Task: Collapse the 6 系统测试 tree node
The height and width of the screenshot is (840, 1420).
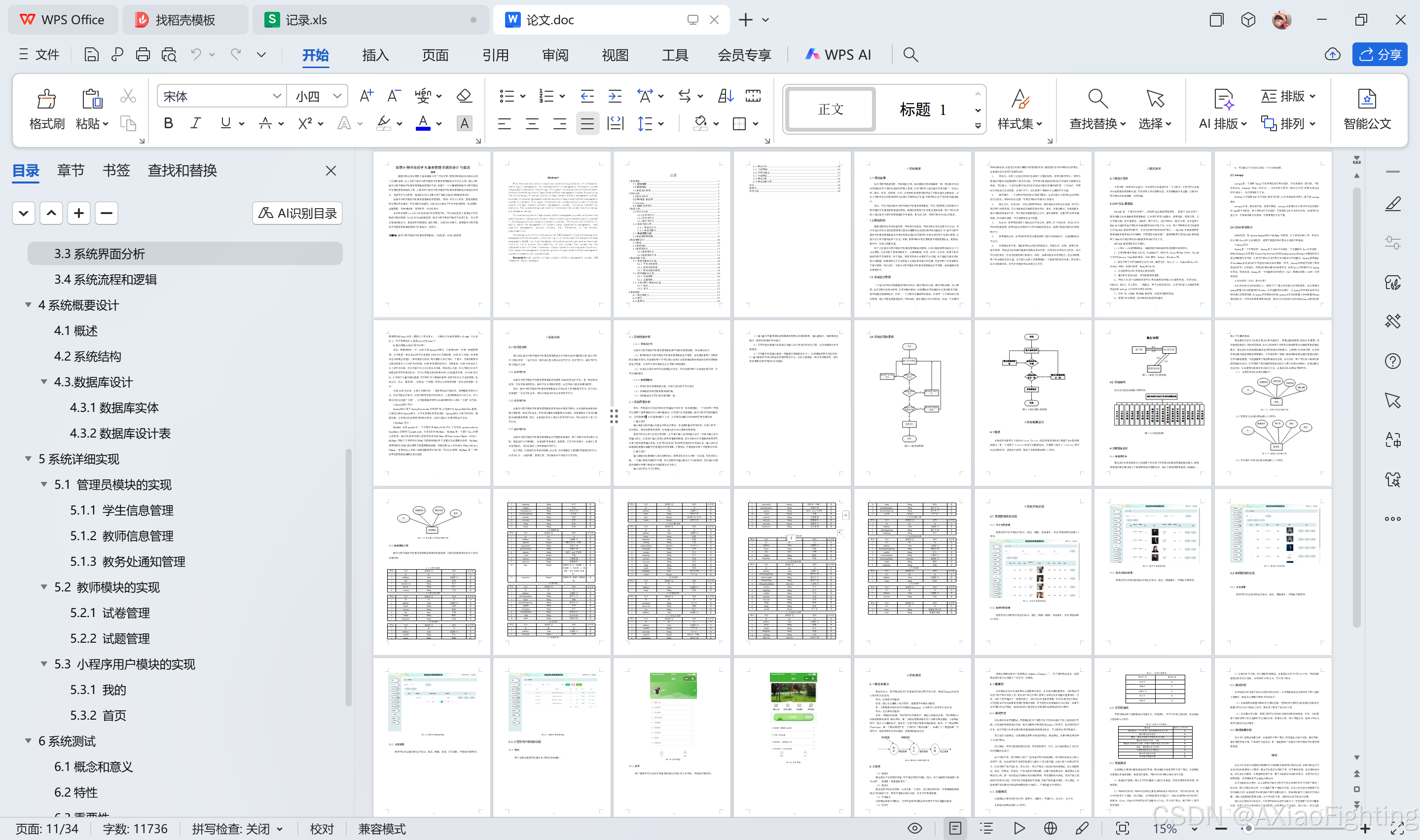Action: click(x=28, y=740)
